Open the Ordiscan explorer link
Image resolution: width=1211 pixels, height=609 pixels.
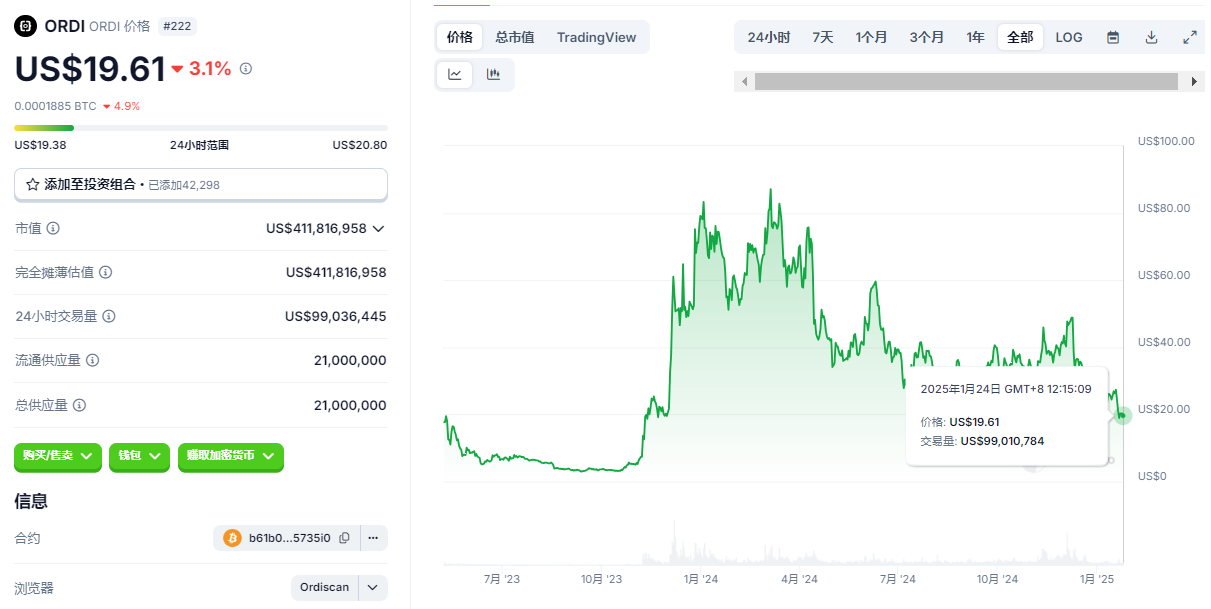325,587
